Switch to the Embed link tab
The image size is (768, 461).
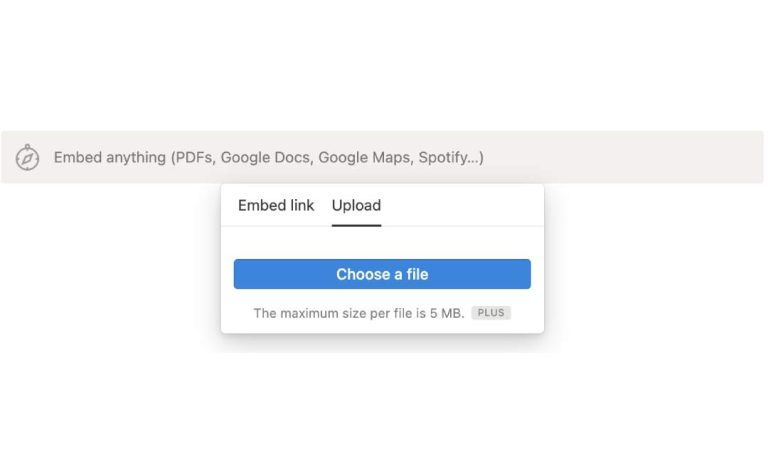pos(276,205)
